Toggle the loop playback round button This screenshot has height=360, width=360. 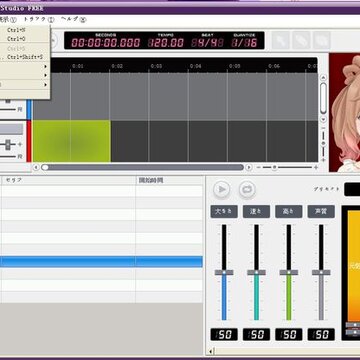click(247, 189)
